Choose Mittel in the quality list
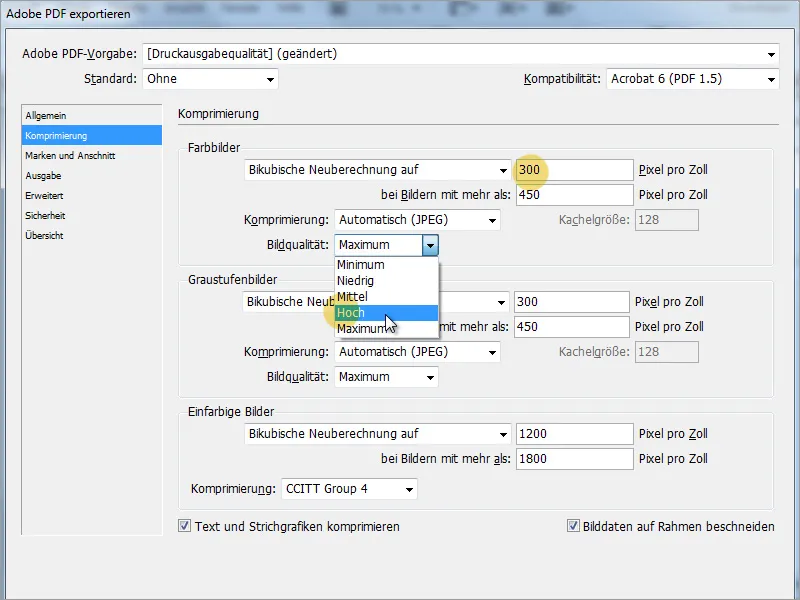Image resolution: width=800 pixels, height=600 pixels. [386, 296]
